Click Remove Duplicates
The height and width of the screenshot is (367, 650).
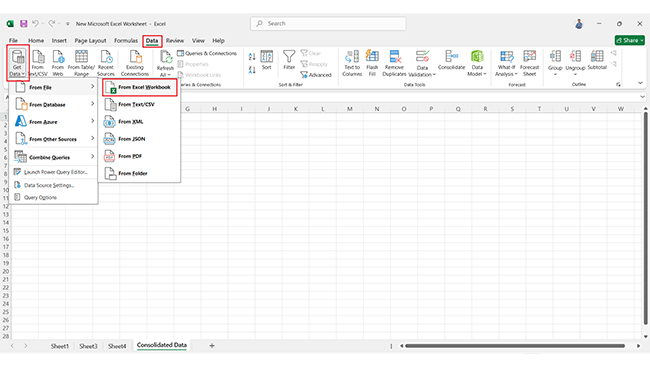(394, 63)
